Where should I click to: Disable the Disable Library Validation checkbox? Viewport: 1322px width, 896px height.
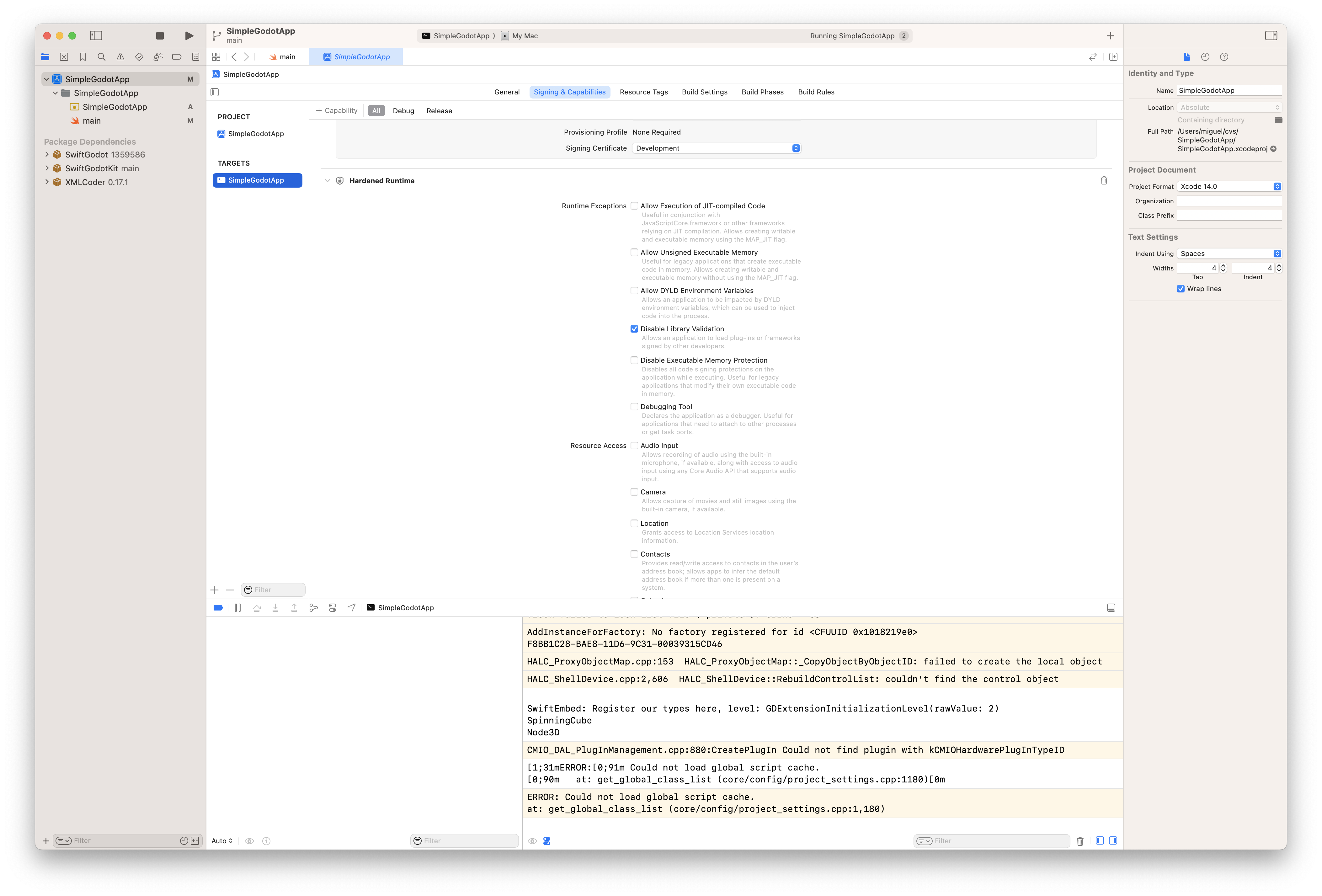tap(634, 329)
